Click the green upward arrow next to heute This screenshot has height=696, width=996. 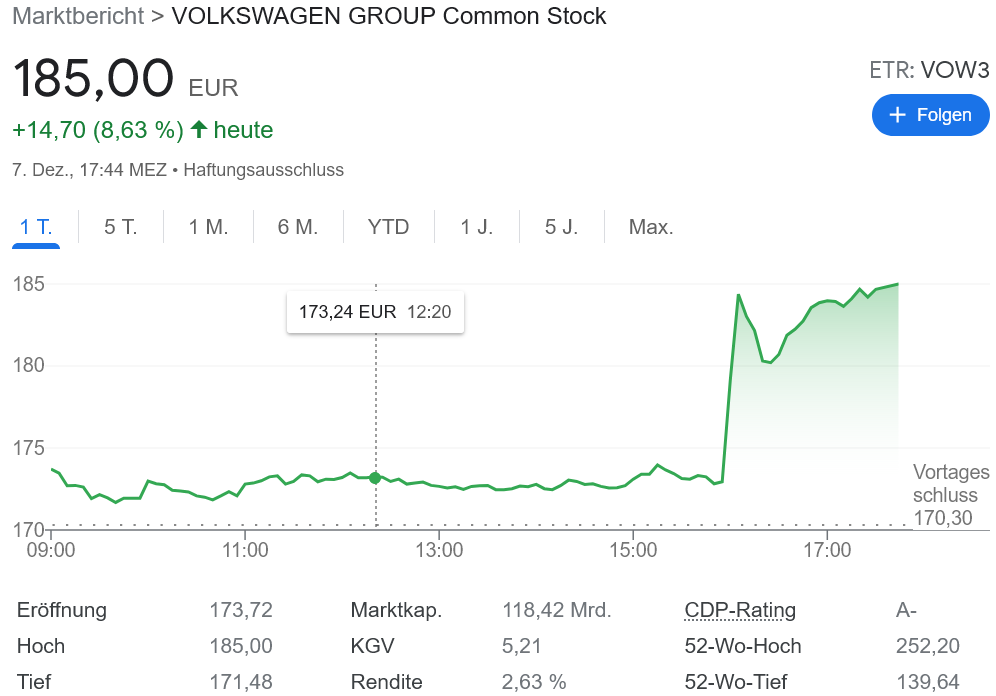tap(200, 129)
